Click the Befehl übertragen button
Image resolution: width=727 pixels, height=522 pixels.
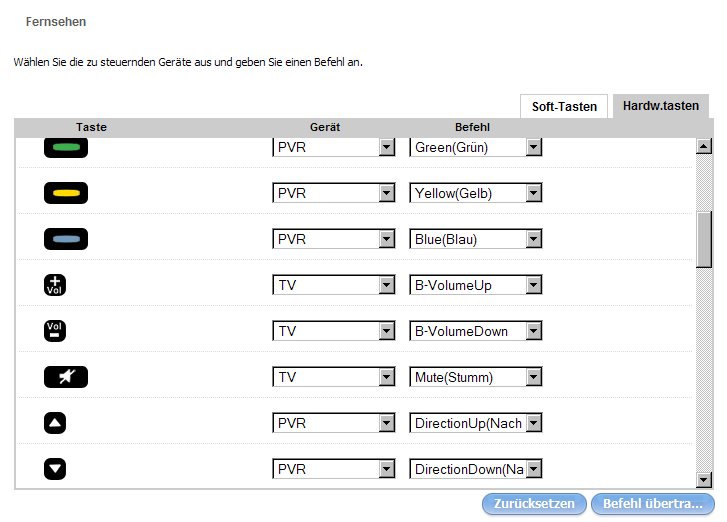click(x=653, y=504)
